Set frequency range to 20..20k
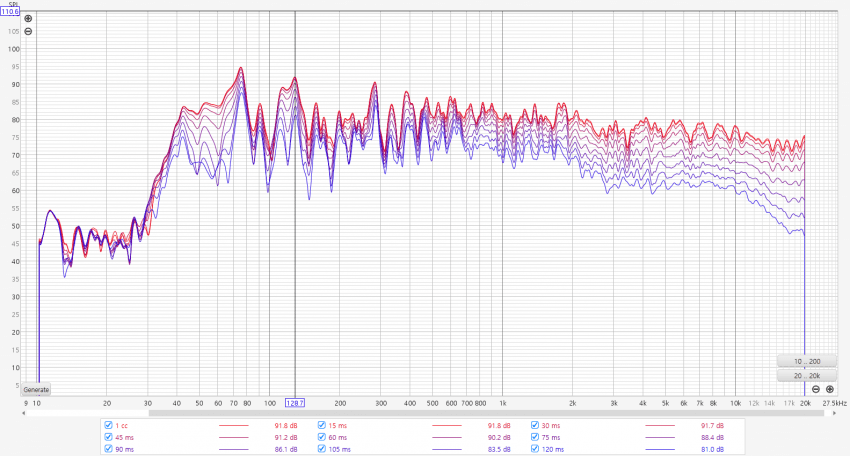This screenshot has width=850, height=456. (x=806, y=375)
